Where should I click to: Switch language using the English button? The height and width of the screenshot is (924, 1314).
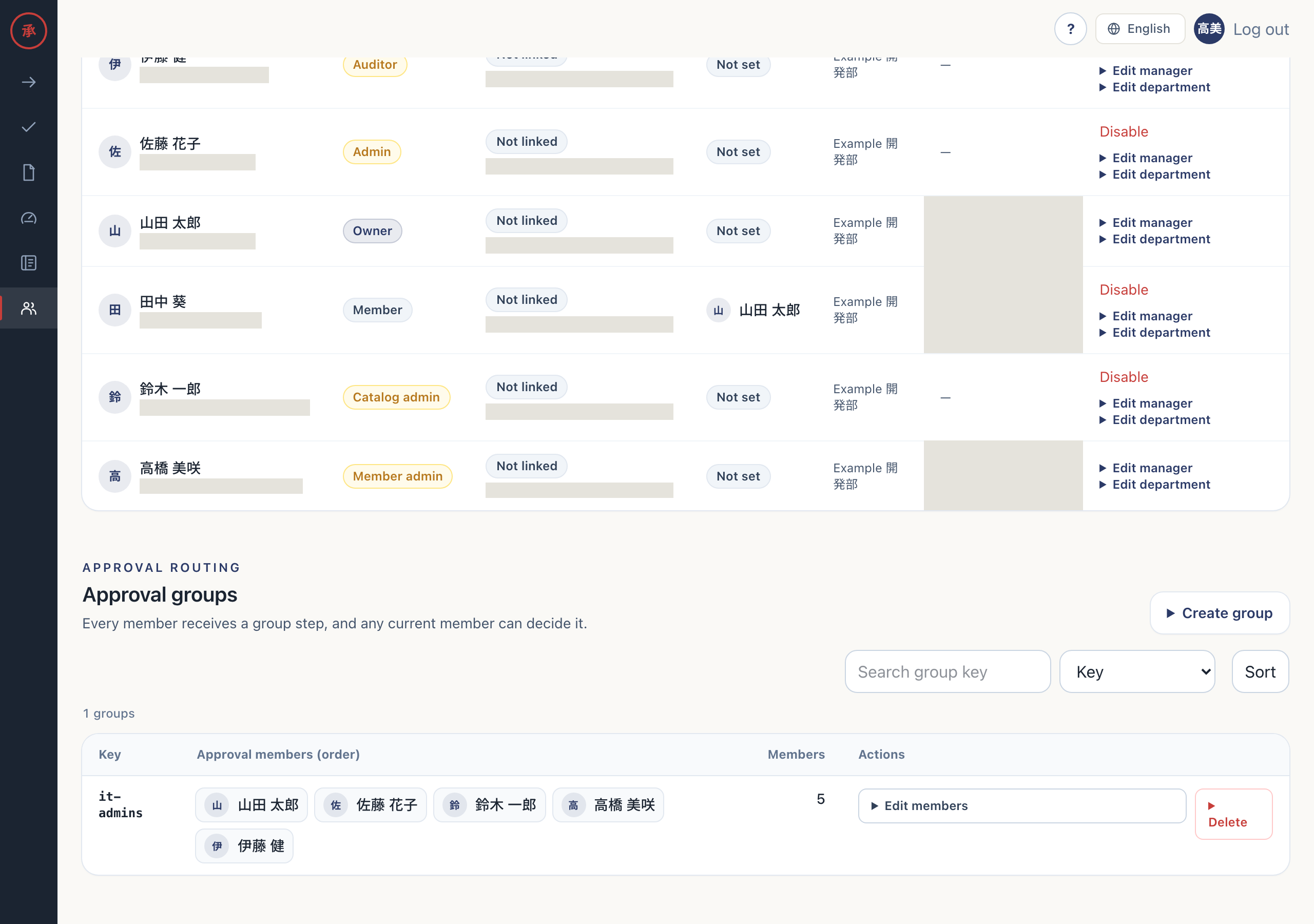[1139, 29]
